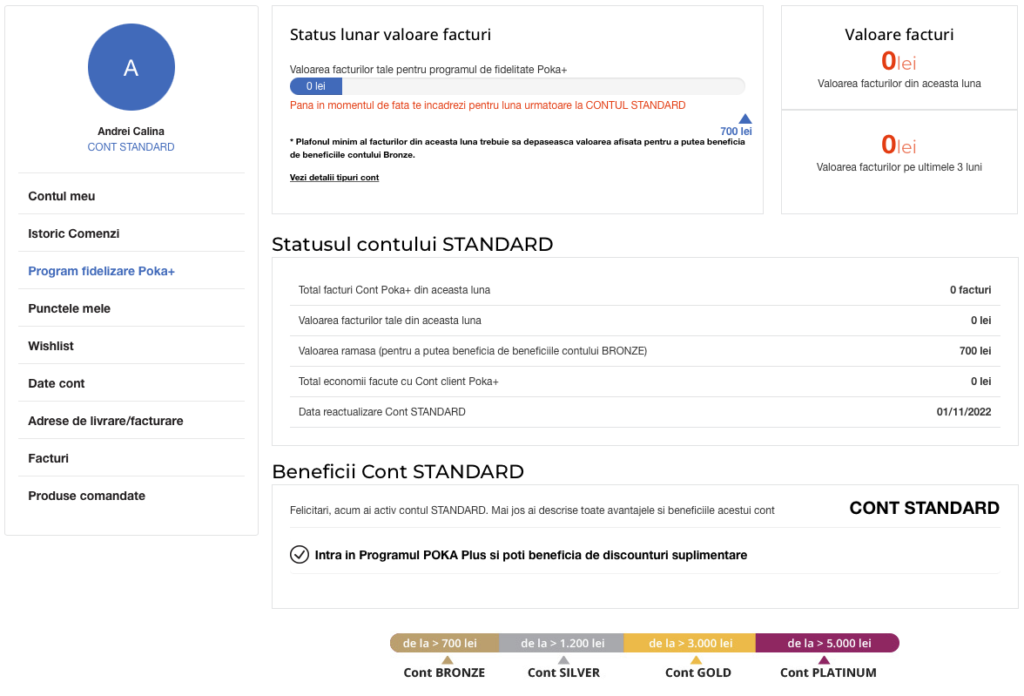Open Produse comandate menu item
The width and height of the screenshot is (1024, 696).
87,496
